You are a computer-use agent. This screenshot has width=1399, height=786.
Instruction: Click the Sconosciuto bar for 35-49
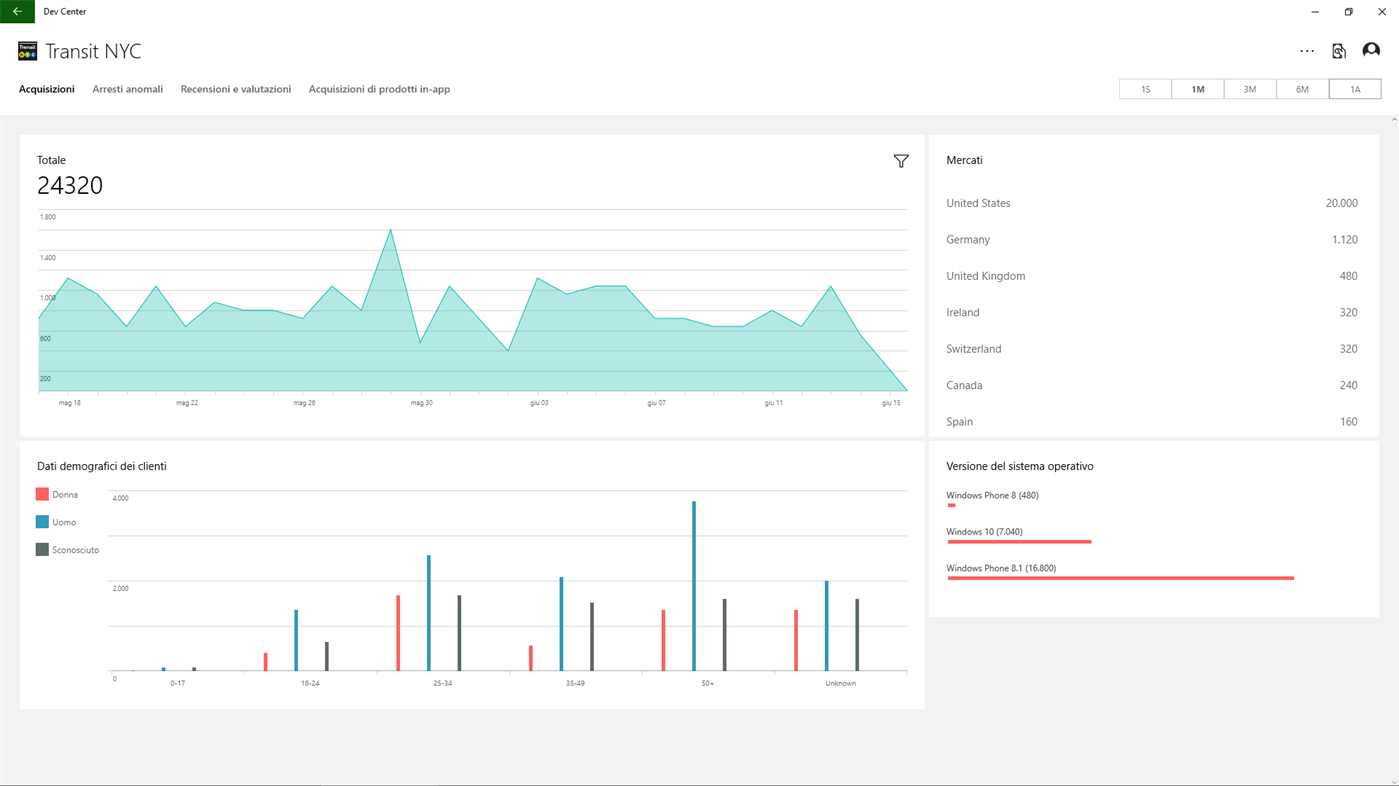pyautogui.click(x=592, y=637)
